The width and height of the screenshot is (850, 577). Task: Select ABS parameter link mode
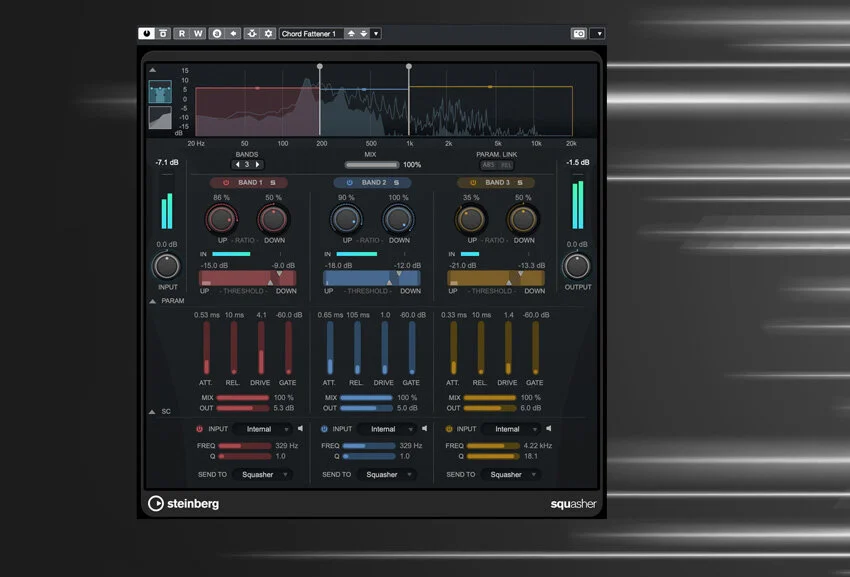point(488,165)
